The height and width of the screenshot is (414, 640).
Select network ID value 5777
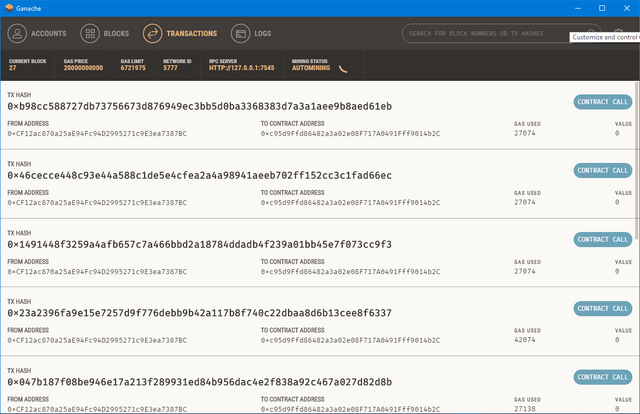170,68
